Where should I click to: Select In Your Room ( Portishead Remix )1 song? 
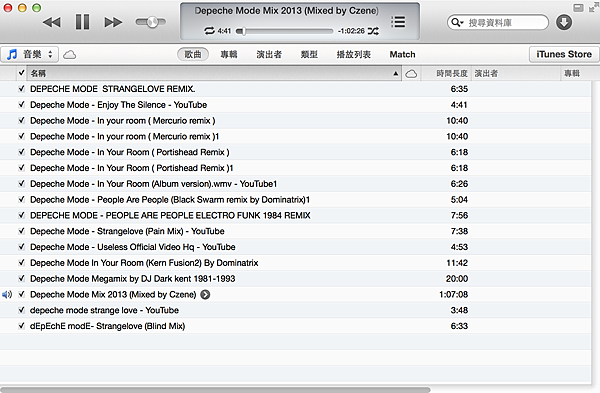click(x=131, y=168)
